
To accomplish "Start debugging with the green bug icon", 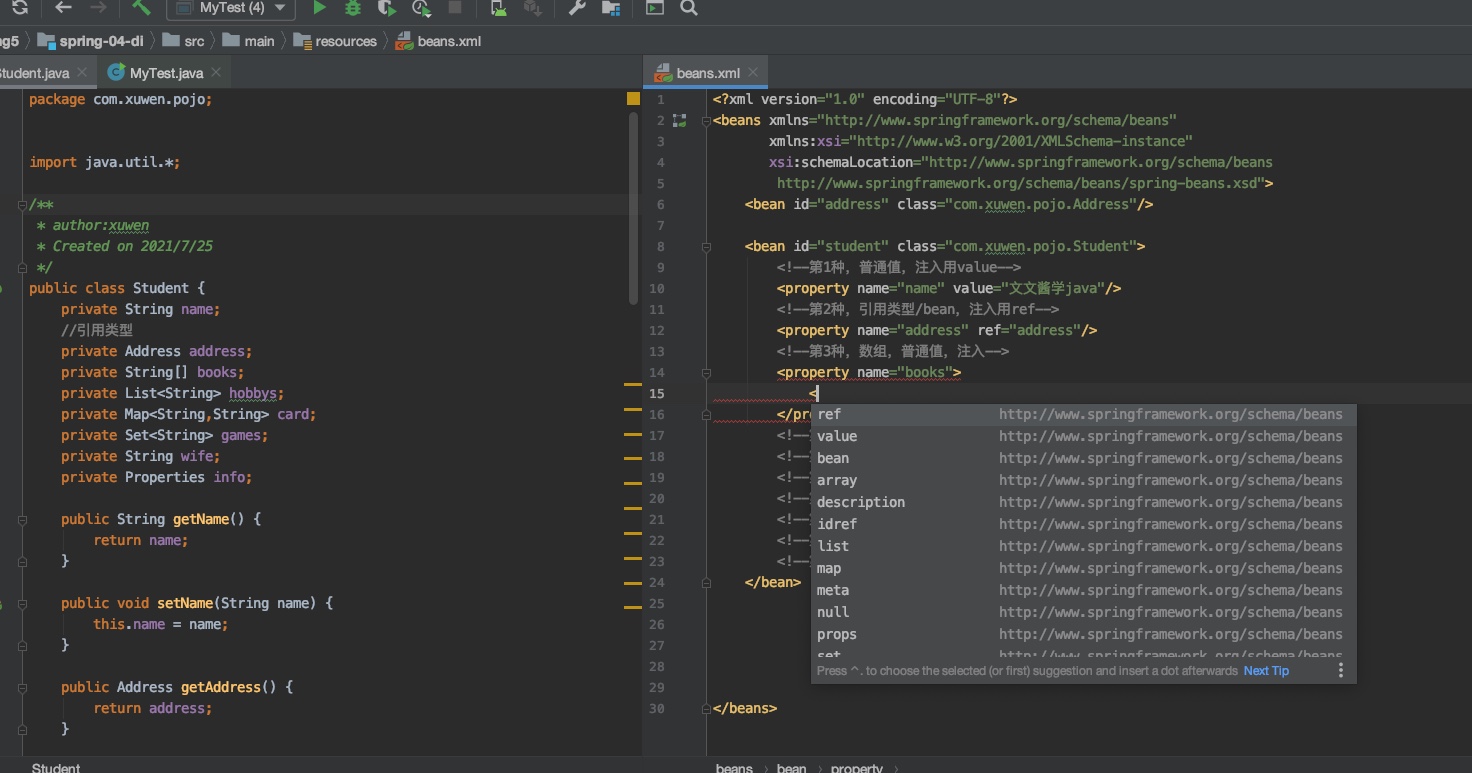I will tap(352, 8).
